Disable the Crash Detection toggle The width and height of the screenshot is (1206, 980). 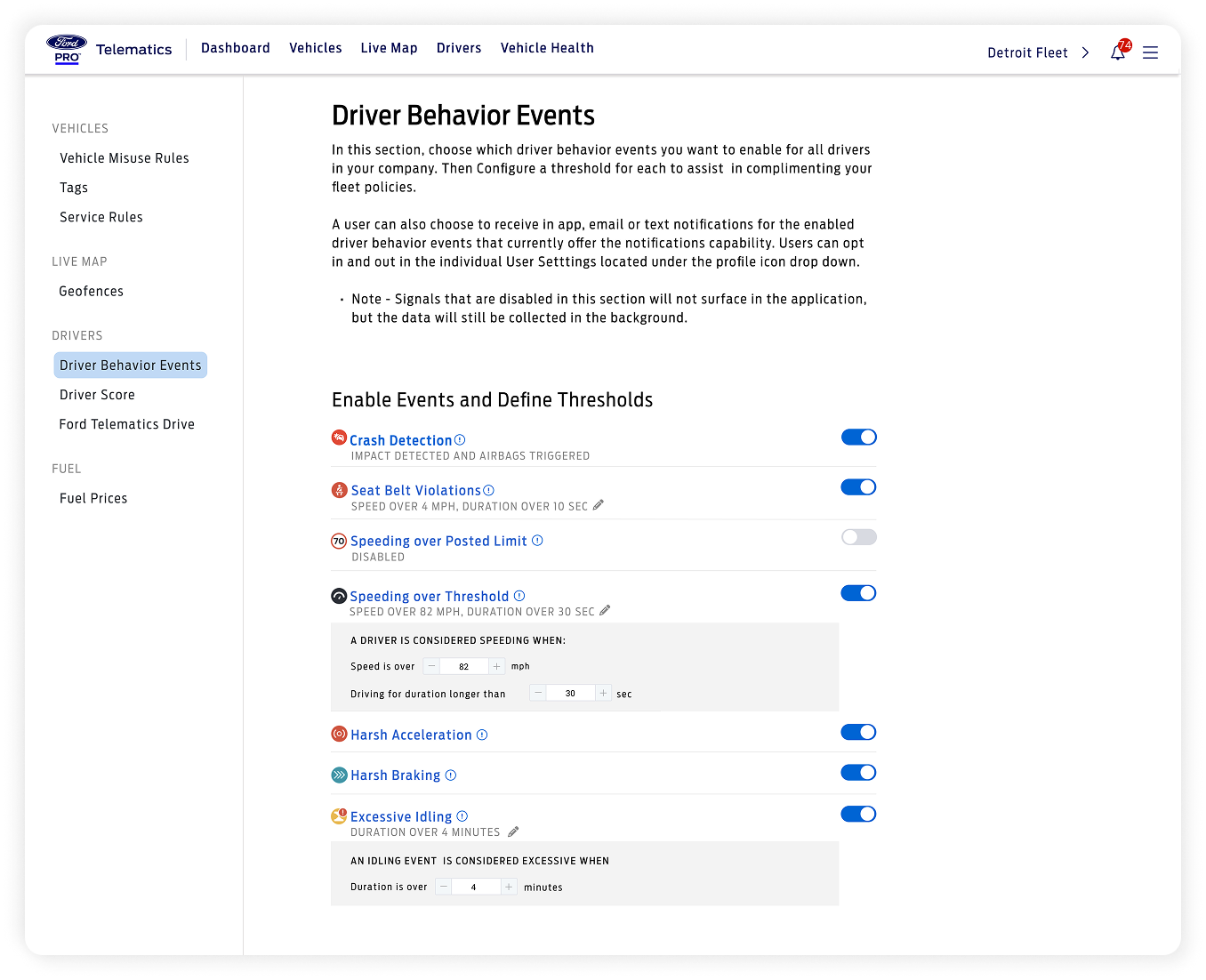coord(858,437)
